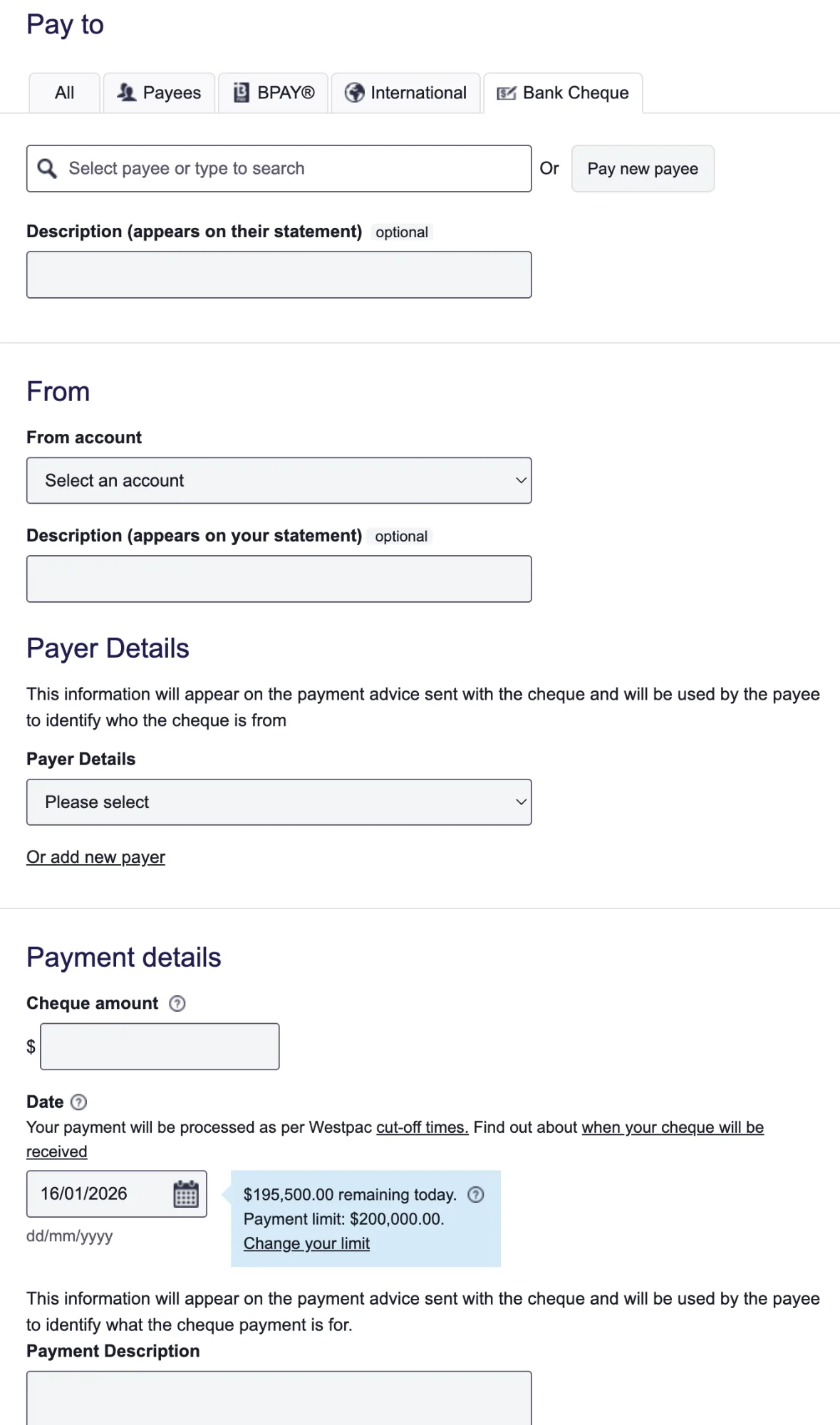Open the Payer Details selector
This screenshot has width=840, height=1425.
click(x=279, y=802)
